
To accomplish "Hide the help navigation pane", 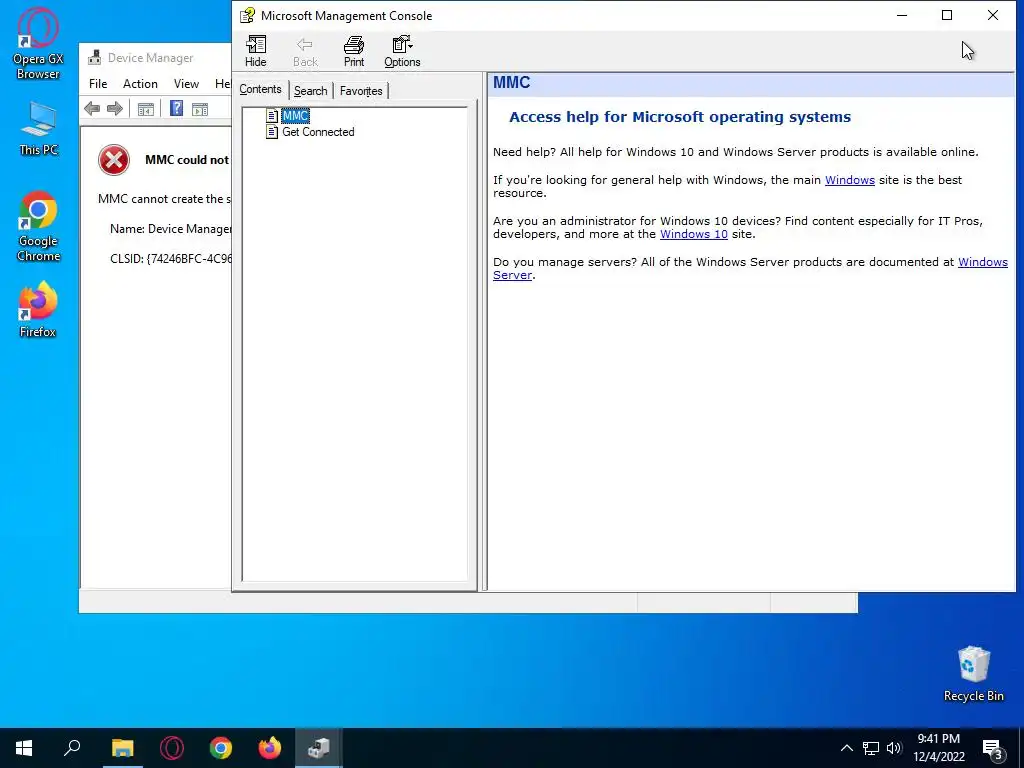I will tap(255, 52).
